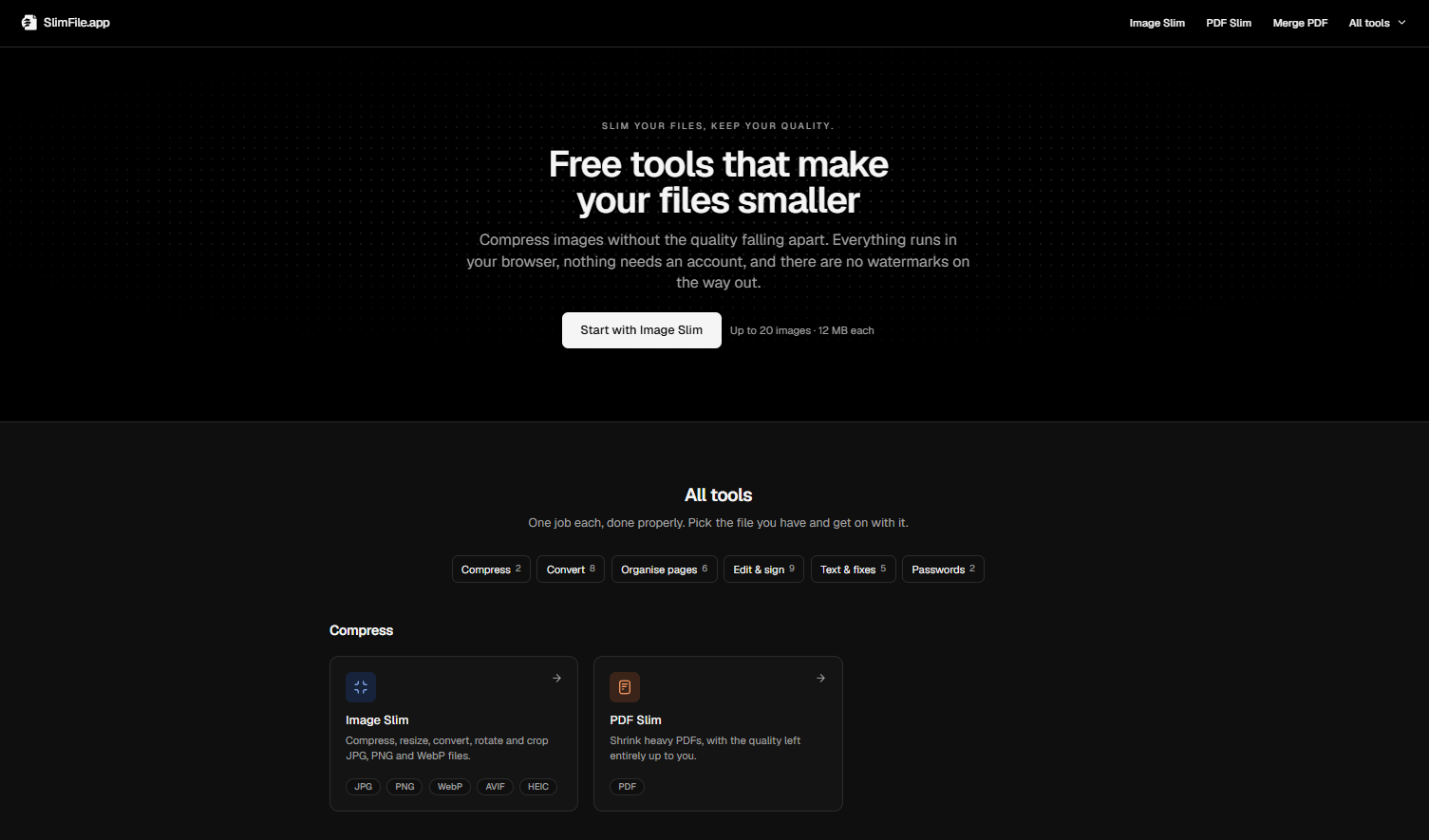Click the Image Slim card compress icon
The image size is (1429, 840).
[361, 687]
